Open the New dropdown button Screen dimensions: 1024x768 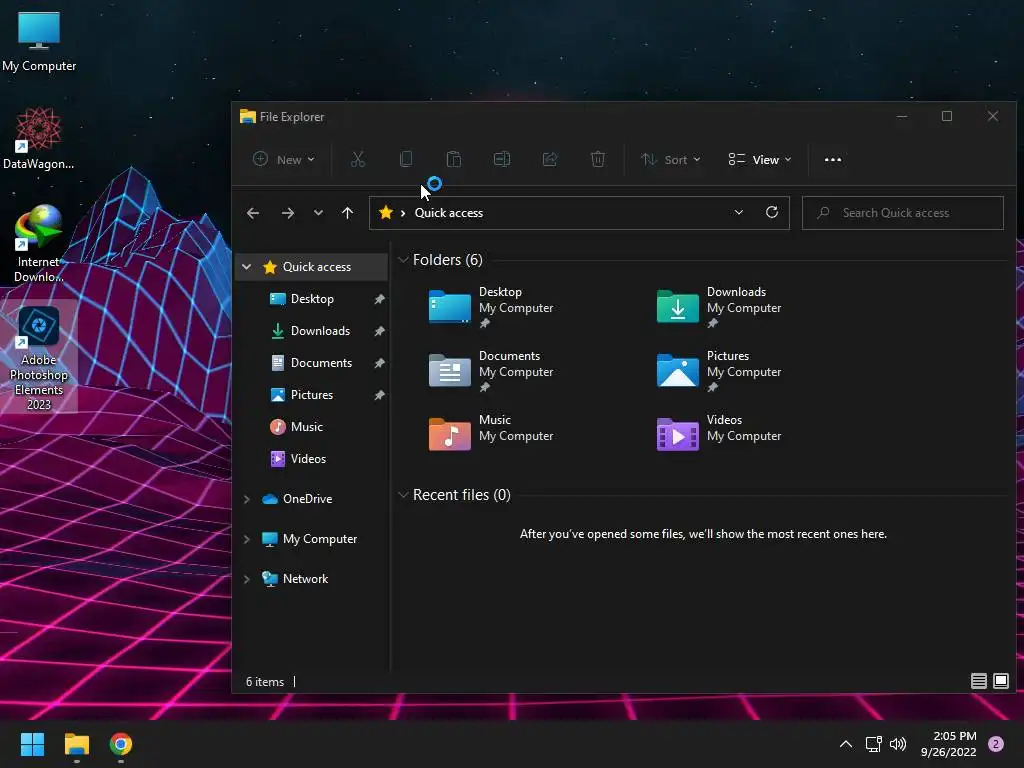pyautogui.click(x=283, y=159)
